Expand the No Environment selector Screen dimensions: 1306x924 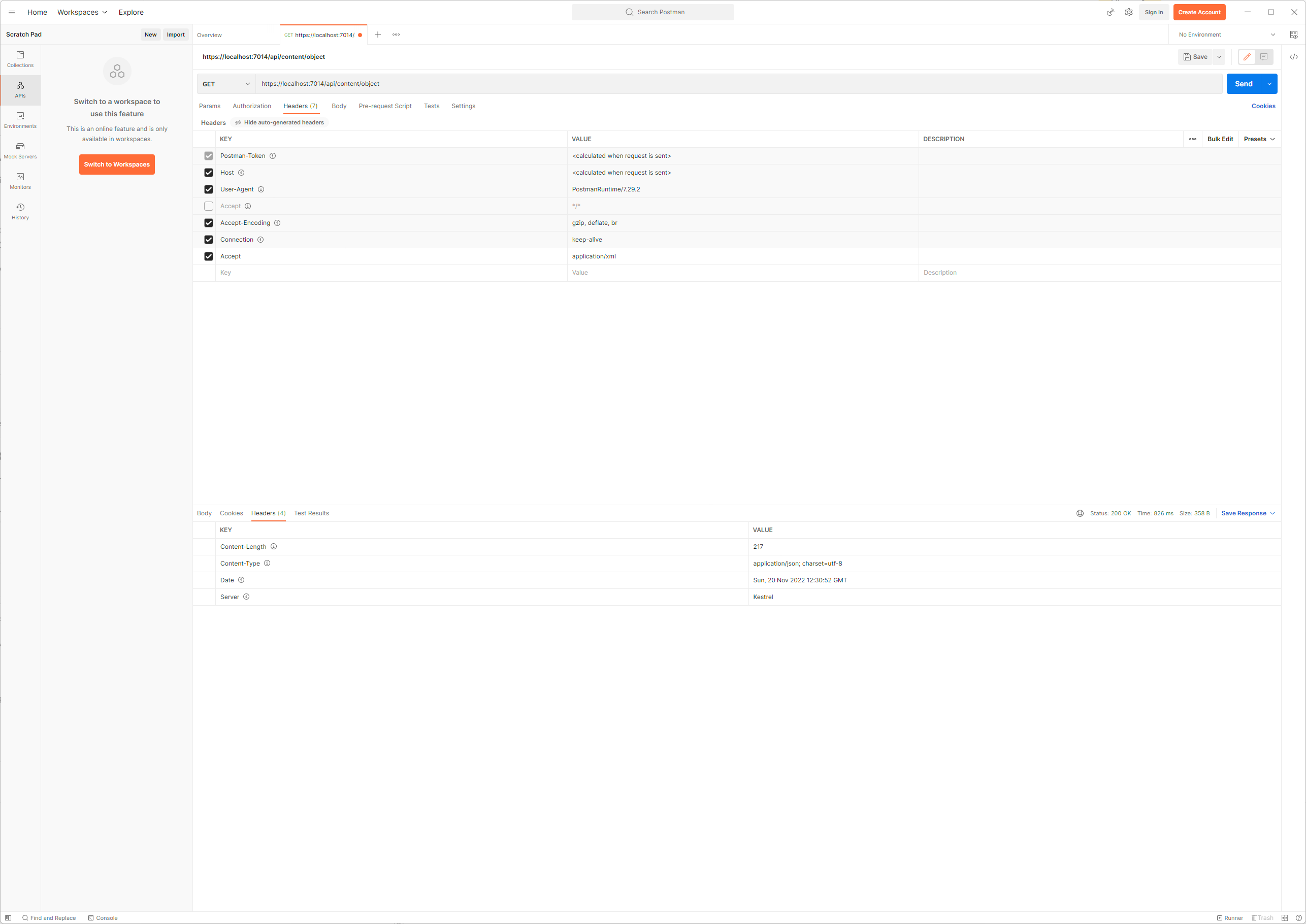point(1226,35)
